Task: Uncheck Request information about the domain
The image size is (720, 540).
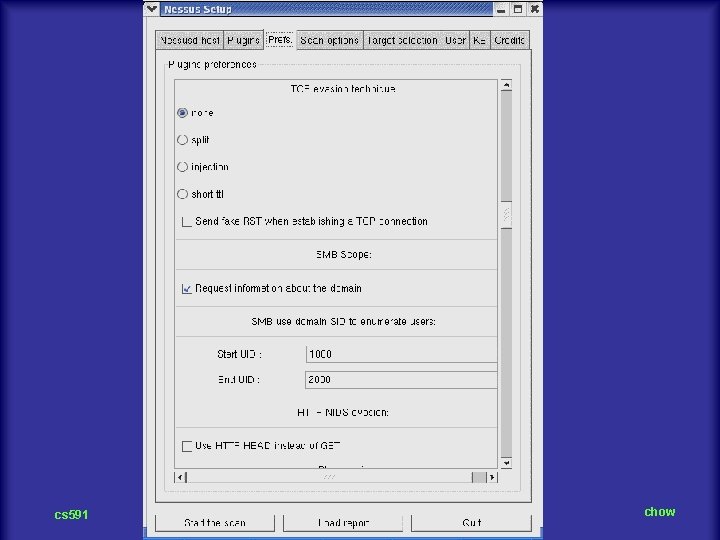Action: coord(186,289)
